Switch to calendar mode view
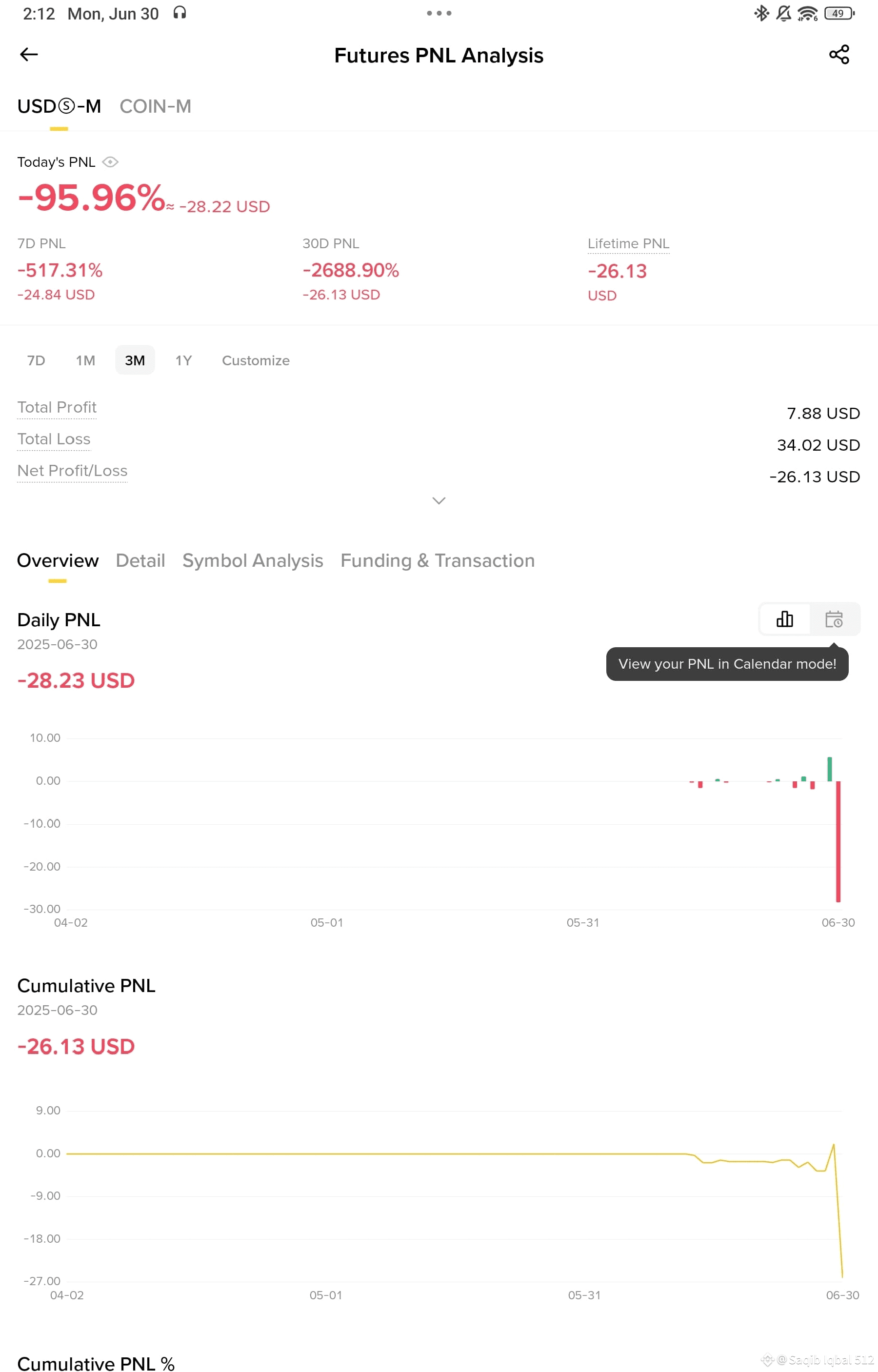 click(x=834, y=619)
